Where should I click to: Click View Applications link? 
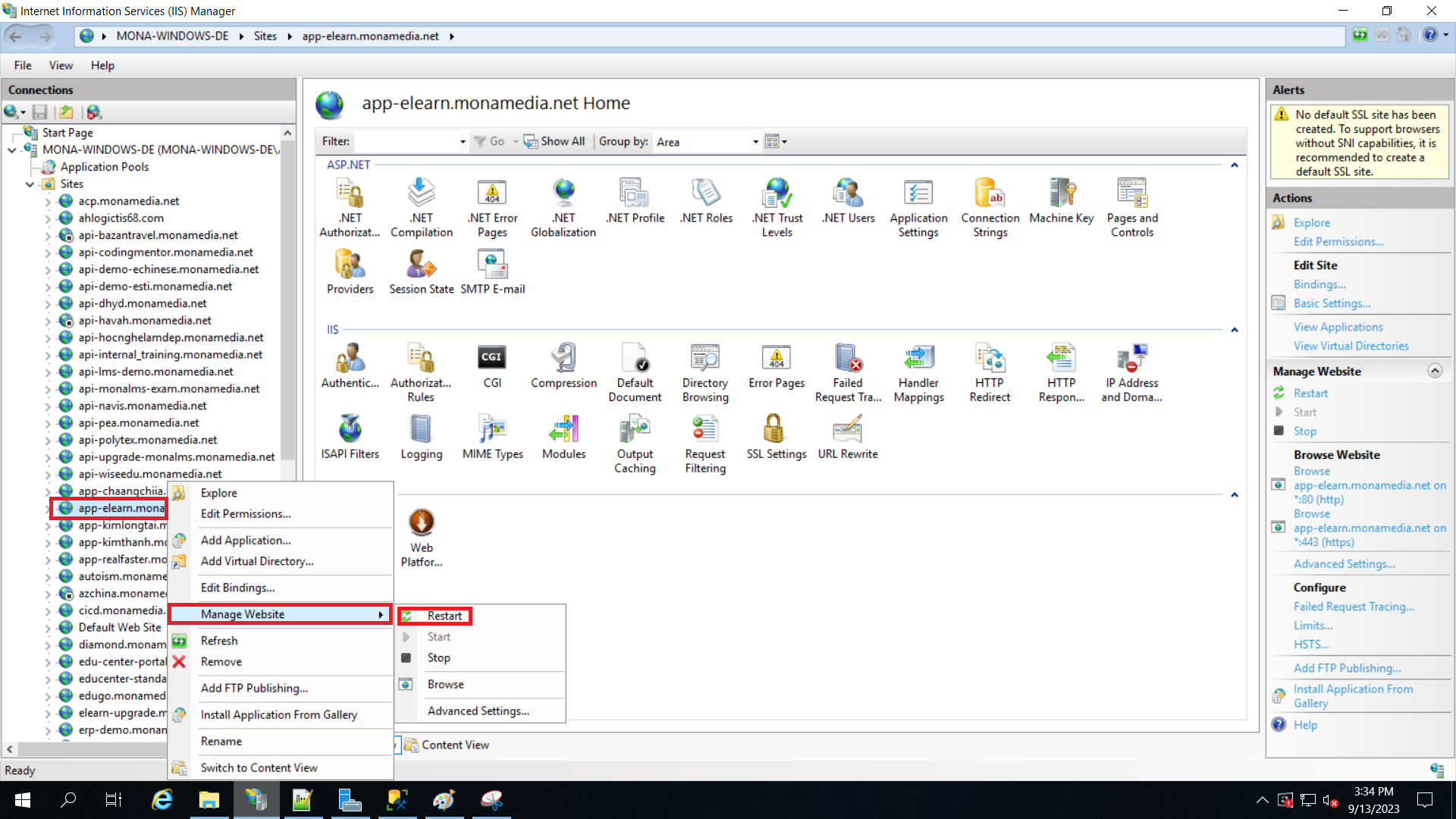(x=1338, y=327)
